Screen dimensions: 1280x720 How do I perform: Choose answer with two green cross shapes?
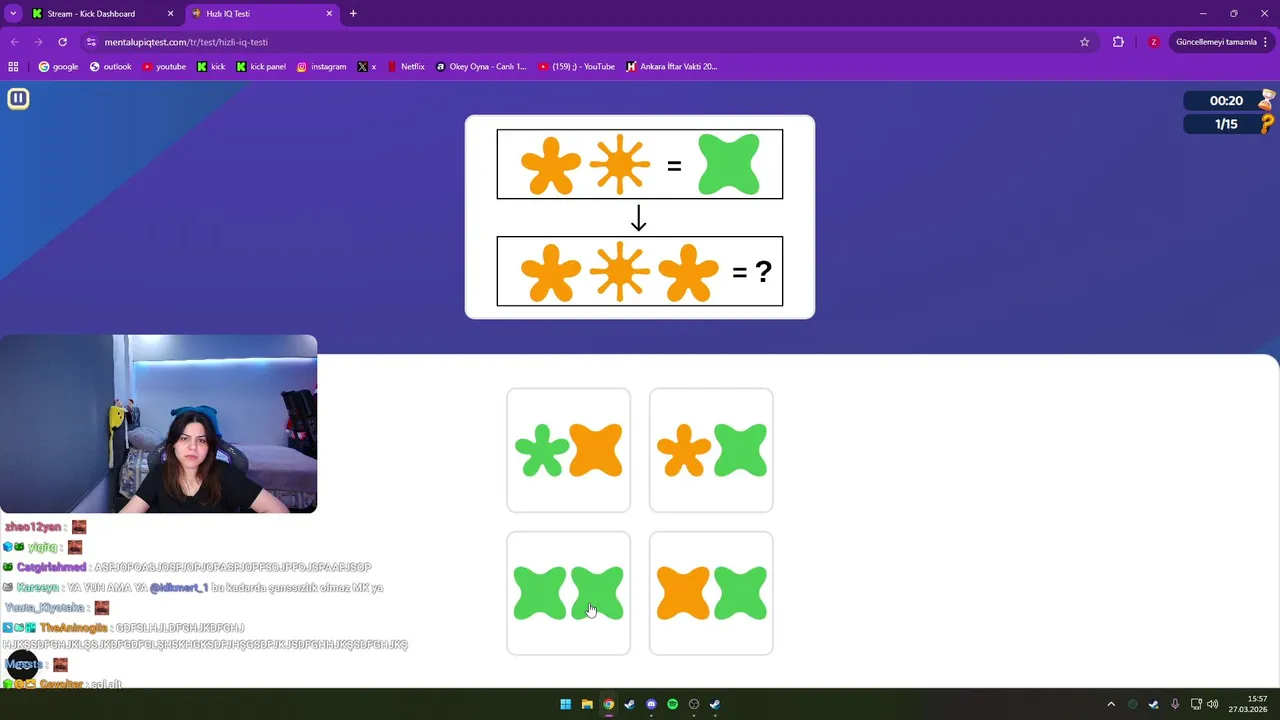568,593
